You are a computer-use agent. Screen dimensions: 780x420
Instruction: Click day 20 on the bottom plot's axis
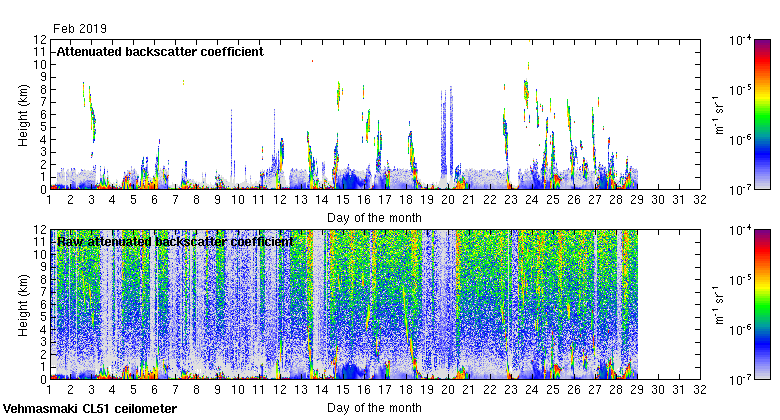[448, 390]
